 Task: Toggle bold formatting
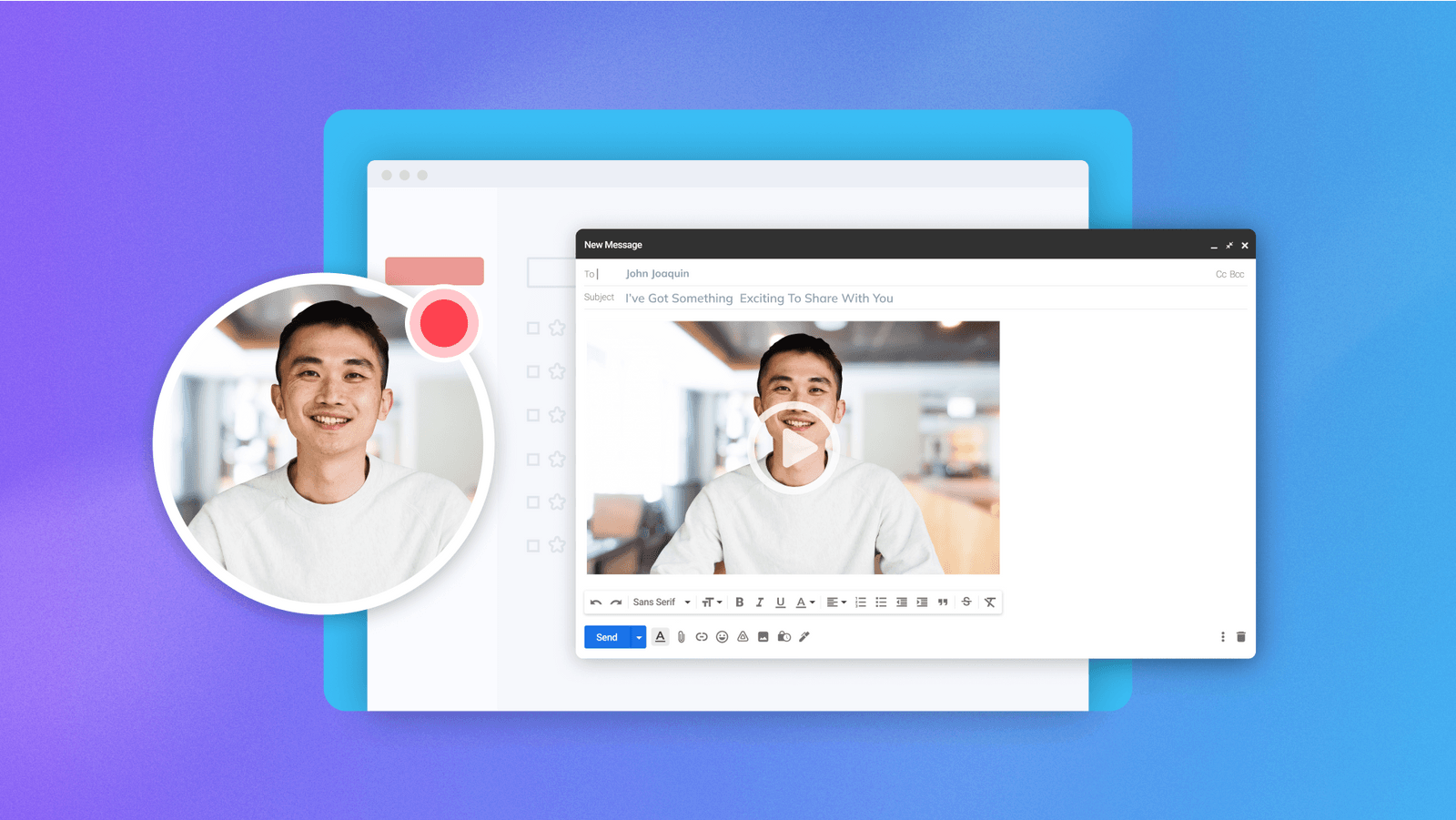pyautogui.click(x=739, y=602)
